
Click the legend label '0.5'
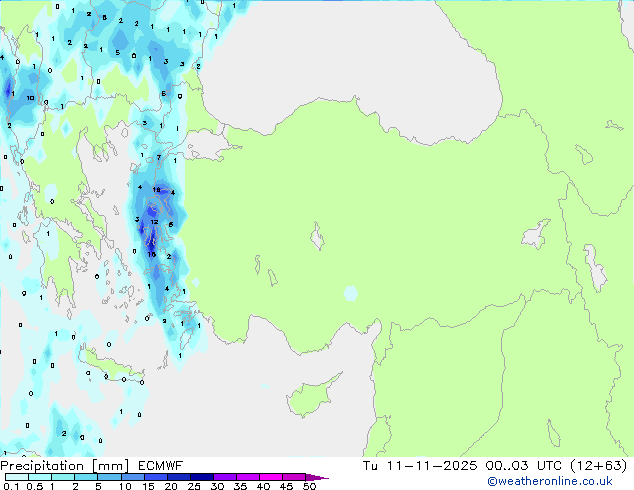(x=34, y=486)
